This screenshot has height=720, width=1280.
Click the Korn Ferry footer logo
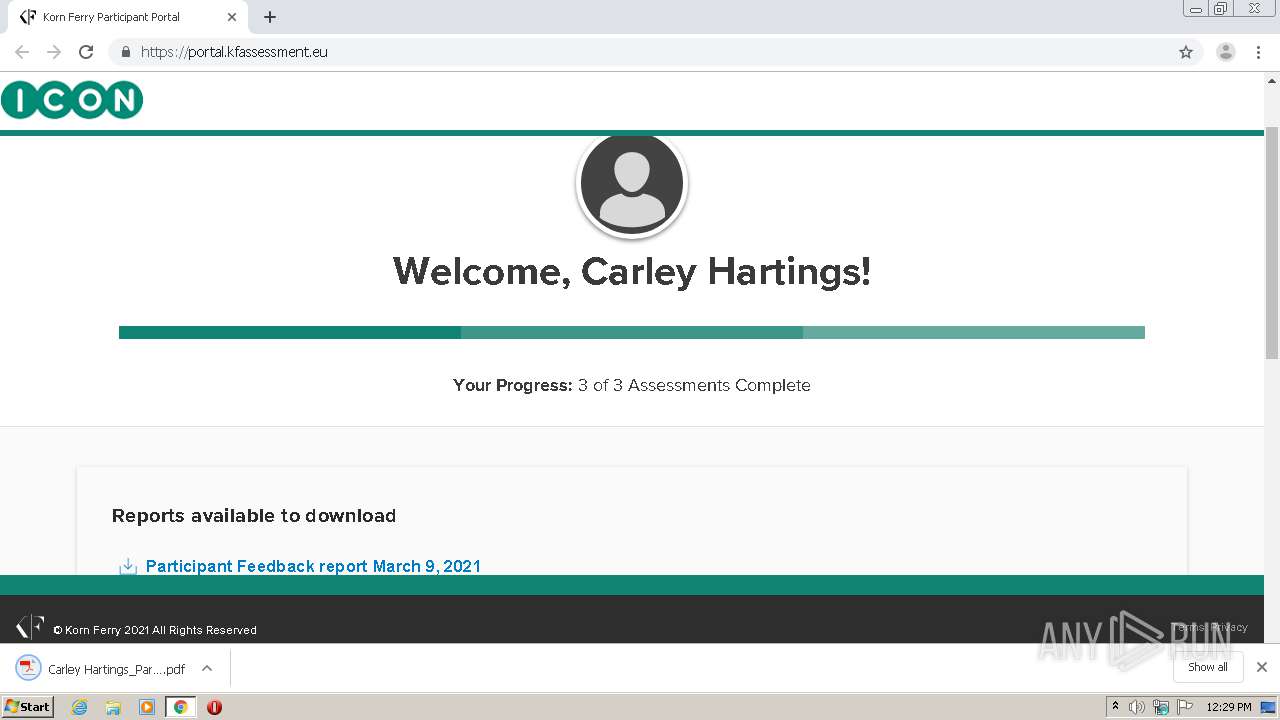coord(30,627)
